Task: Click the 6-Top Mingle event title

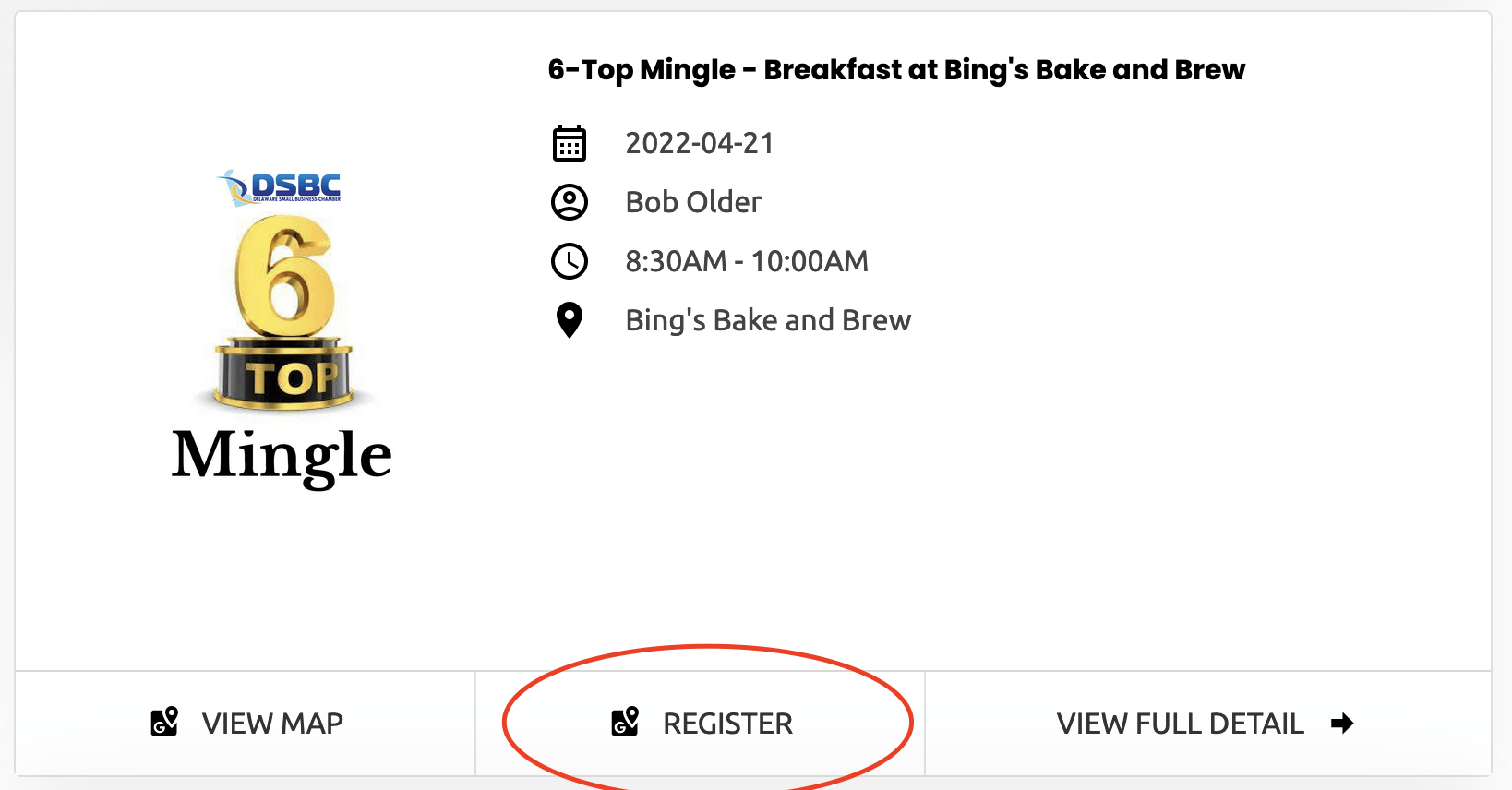Action: coord(895,70)
